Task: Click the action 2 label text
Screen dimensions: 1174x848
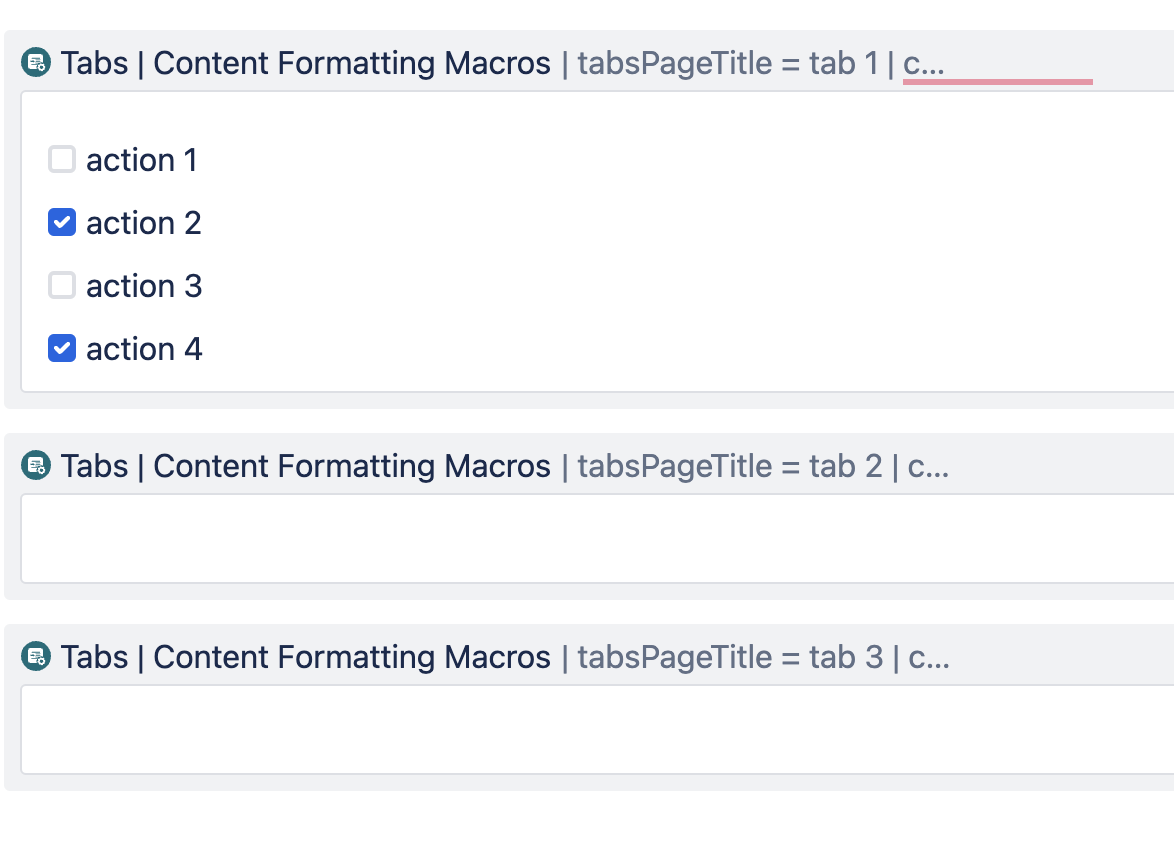Action: pos(143,222)
